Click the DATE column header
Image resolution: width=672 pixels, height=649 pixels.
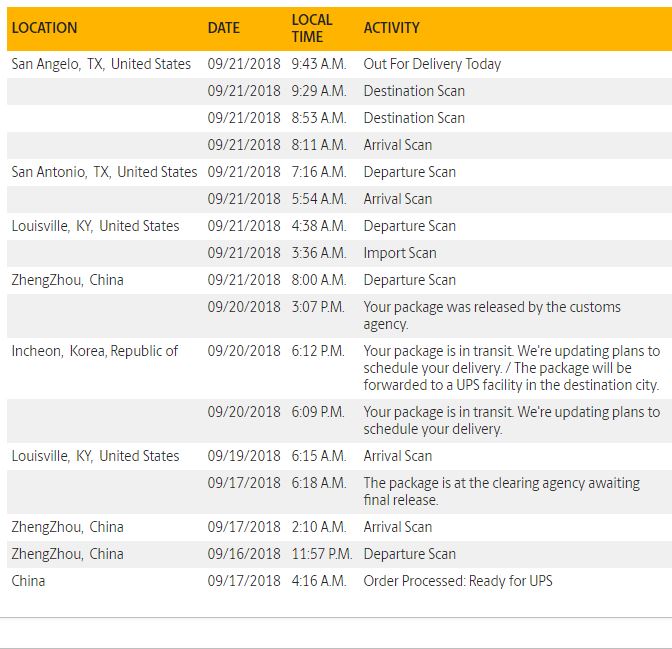pyautogui.click(x=223, y=28)
